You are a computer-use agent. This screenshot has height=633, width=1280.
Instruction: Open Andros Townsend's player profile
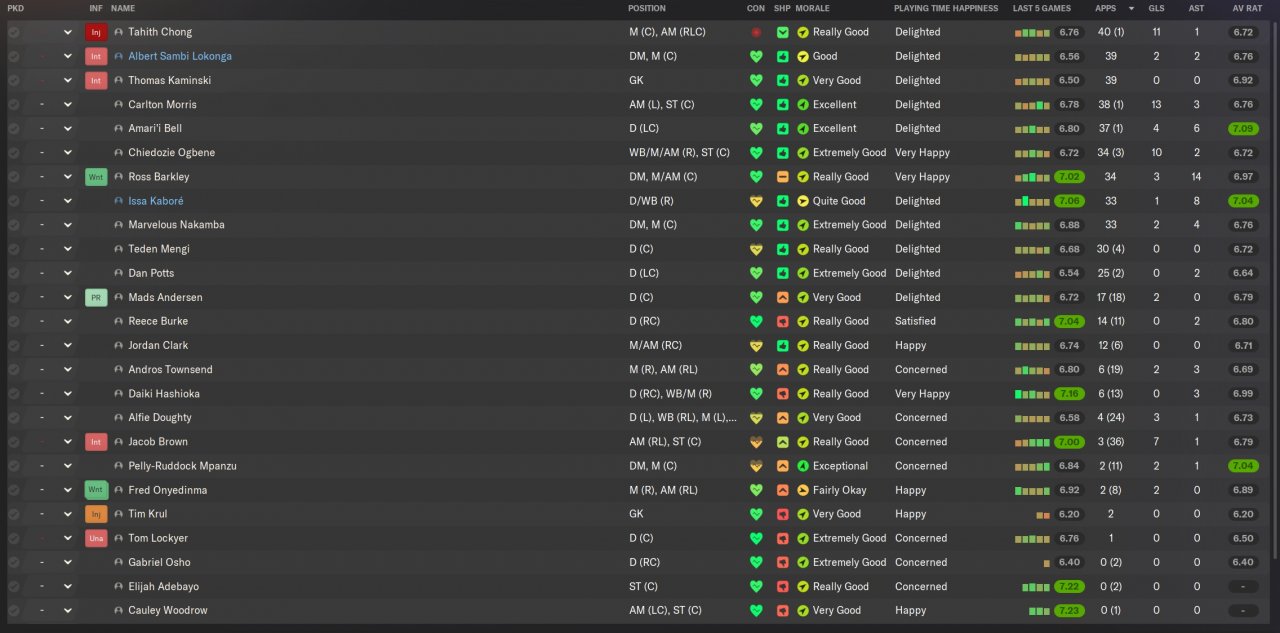(170, 369)
